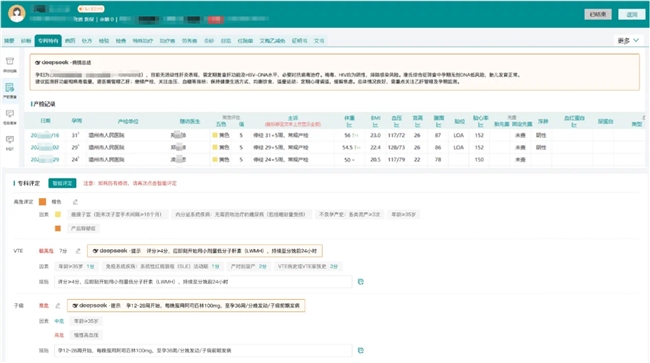
Task: Click the 慢性高血压 factor tag
Action: click(86, 335)
